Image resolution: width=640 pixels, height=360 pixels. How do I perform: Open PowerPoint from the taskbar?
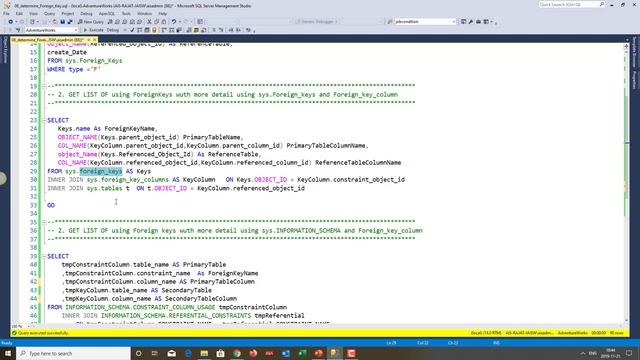point(318,353)
